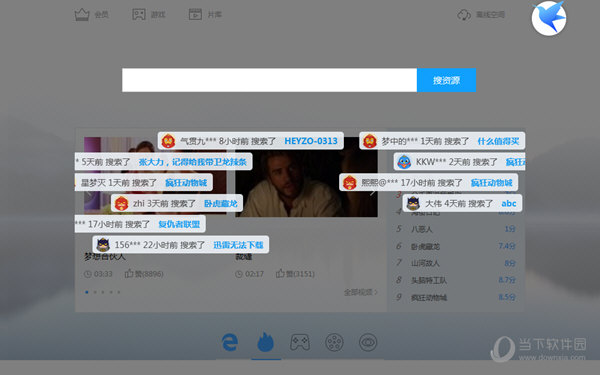This screenshot has width=600, height=375.
Task: Click the masked avatar beside 156*** entry
Action: point(103,245)
